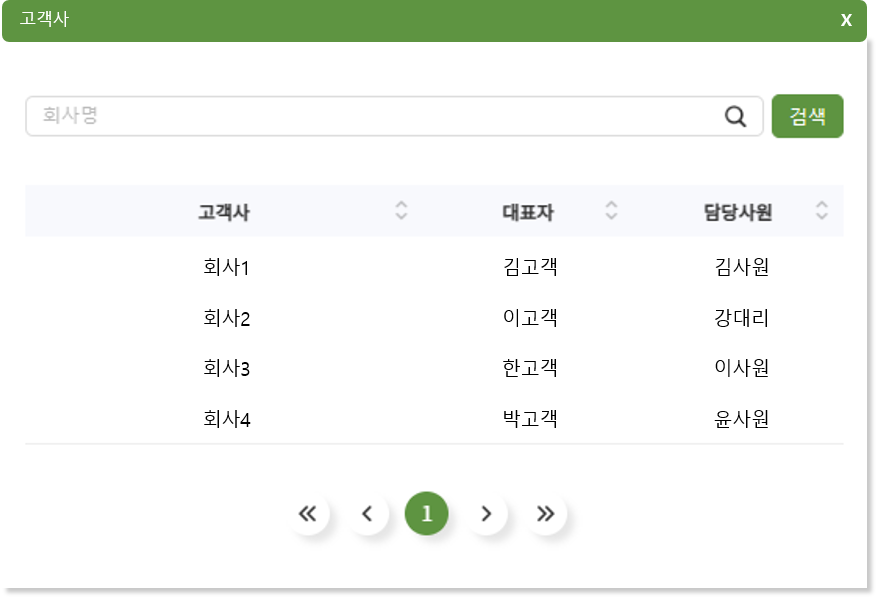Go to the first page with double-left arrows

(307, 513)
